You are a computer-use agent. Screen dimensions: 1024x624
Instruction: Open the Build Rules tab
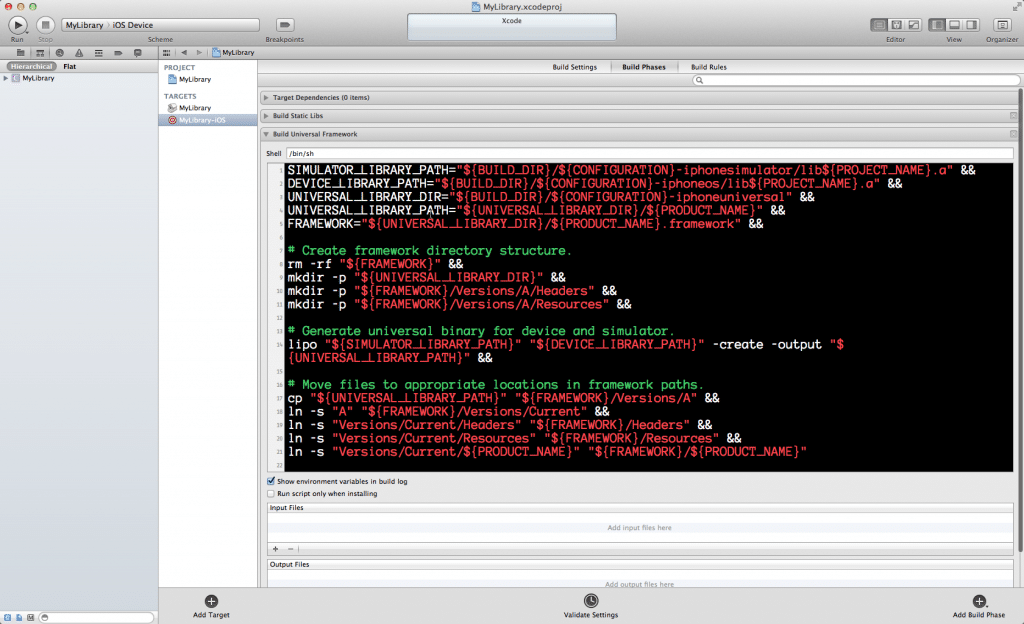coord(709,67)
